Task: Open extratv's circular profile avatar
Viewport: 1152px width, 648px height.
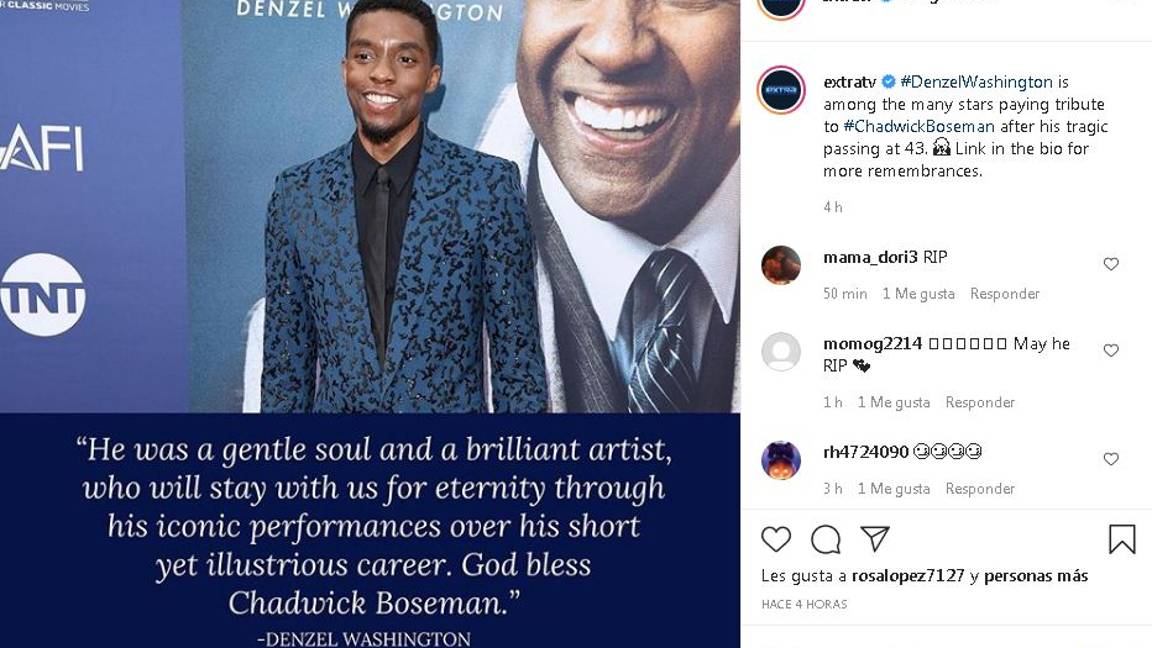Action: pos(785,91)
